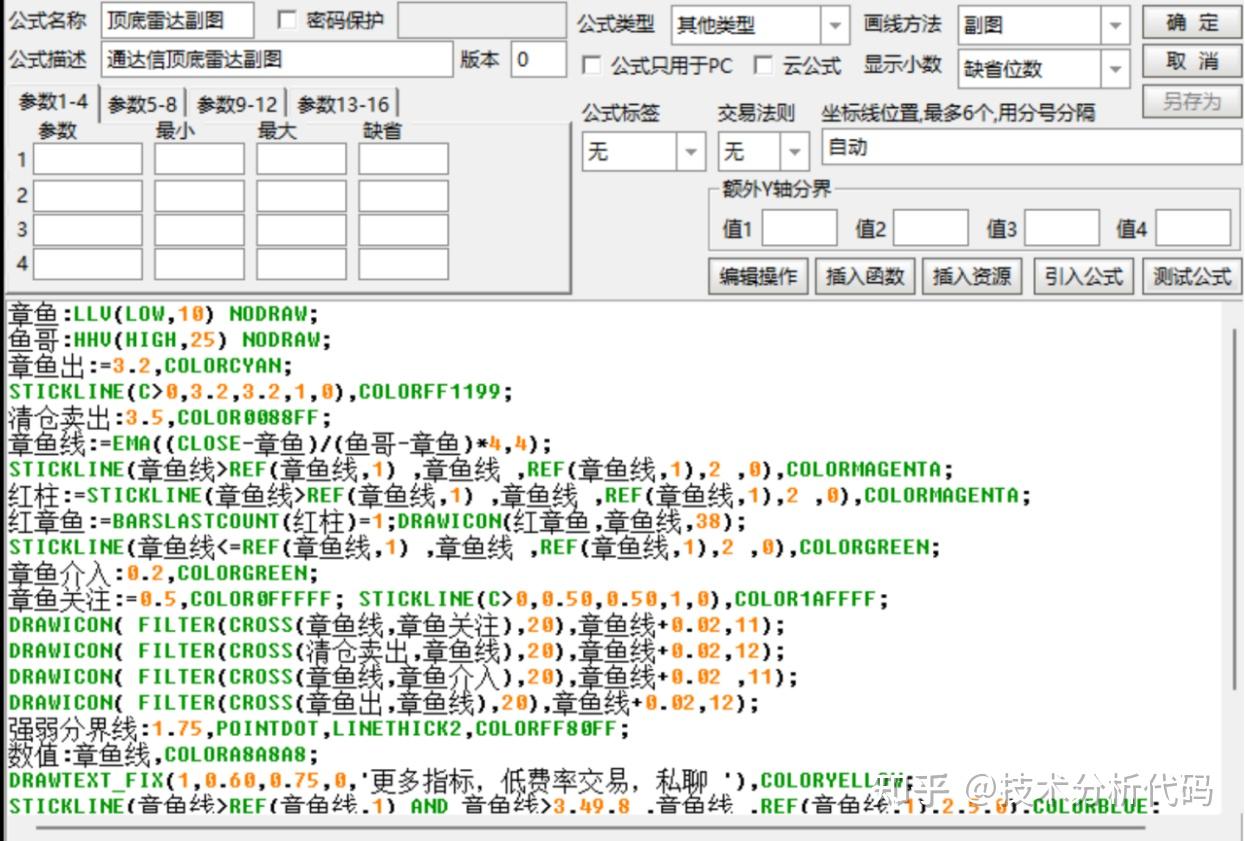The height and width of the screenshot is (841, 1245).
Task: Click the line 章鱼介入:0.2,COLORGREEN
Action: (x=163, y=573)
